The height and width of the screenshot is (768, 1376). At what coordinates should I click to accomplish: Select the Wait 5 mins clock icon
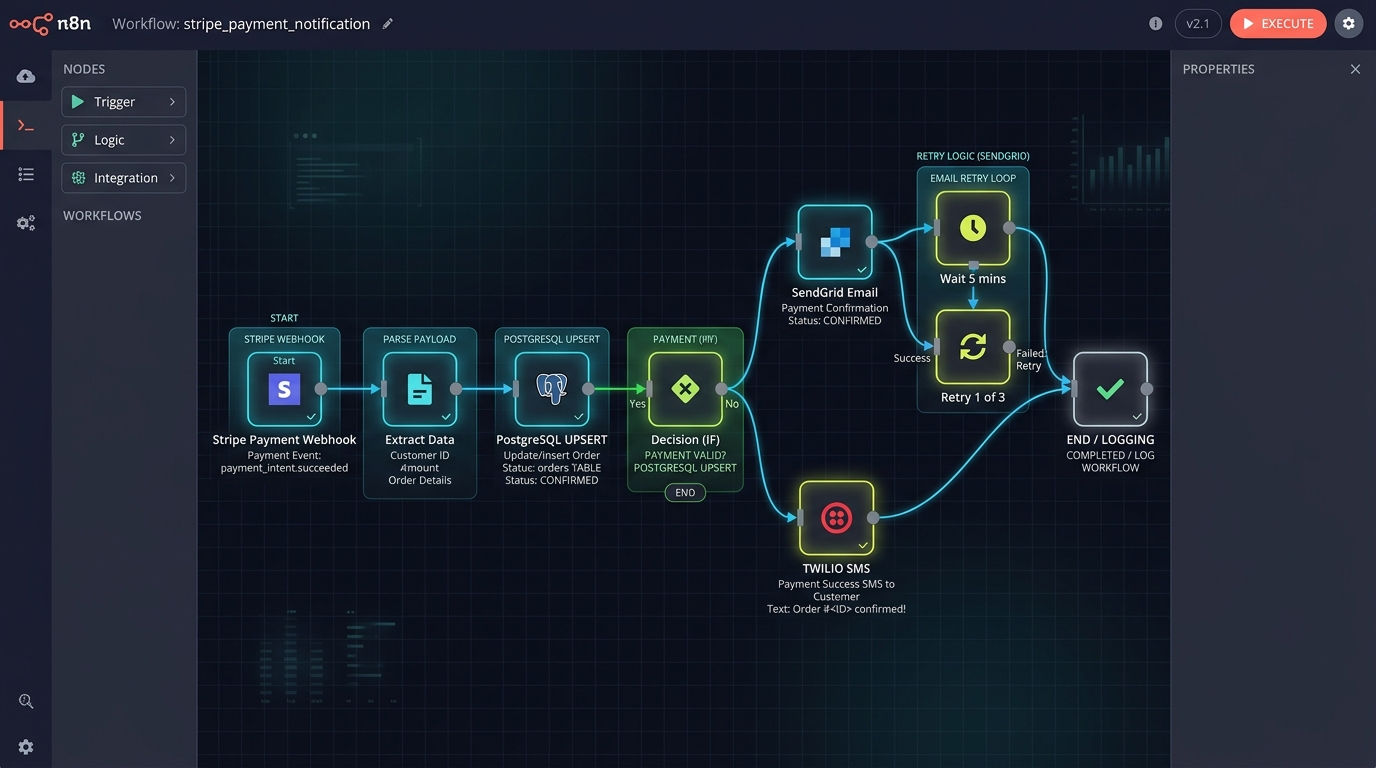[973, 228]
